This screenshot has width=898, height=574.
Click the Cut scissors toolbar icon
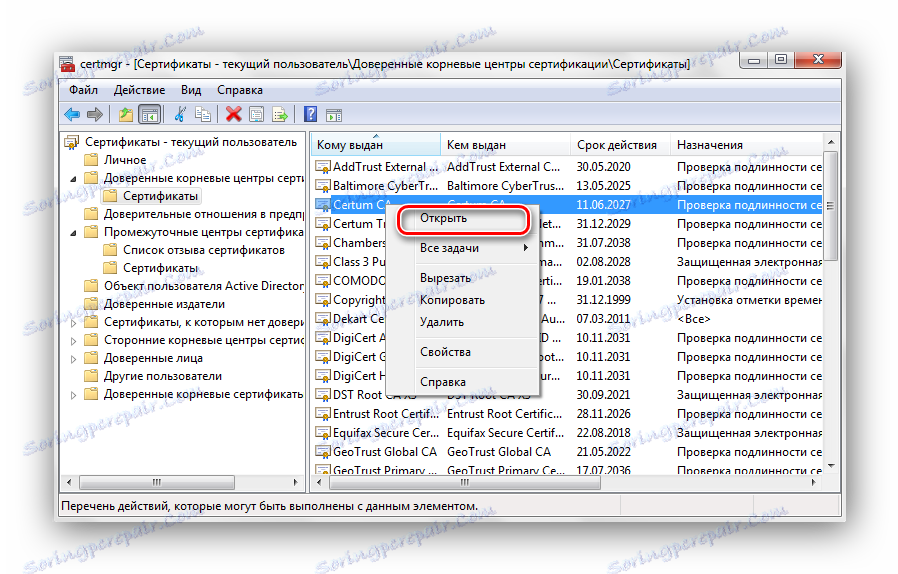180,115
